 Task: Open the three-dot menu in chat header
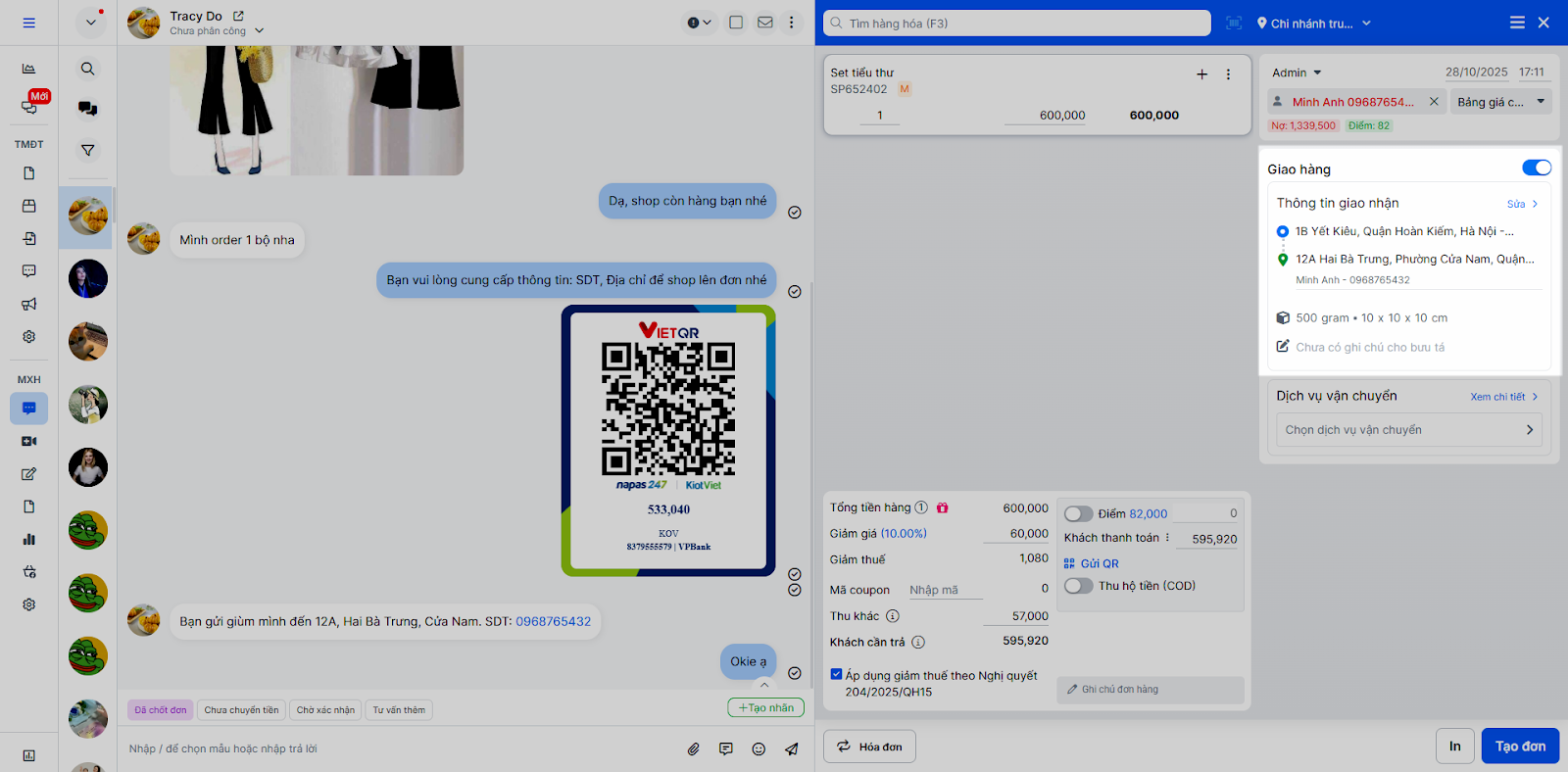point(792,23)
